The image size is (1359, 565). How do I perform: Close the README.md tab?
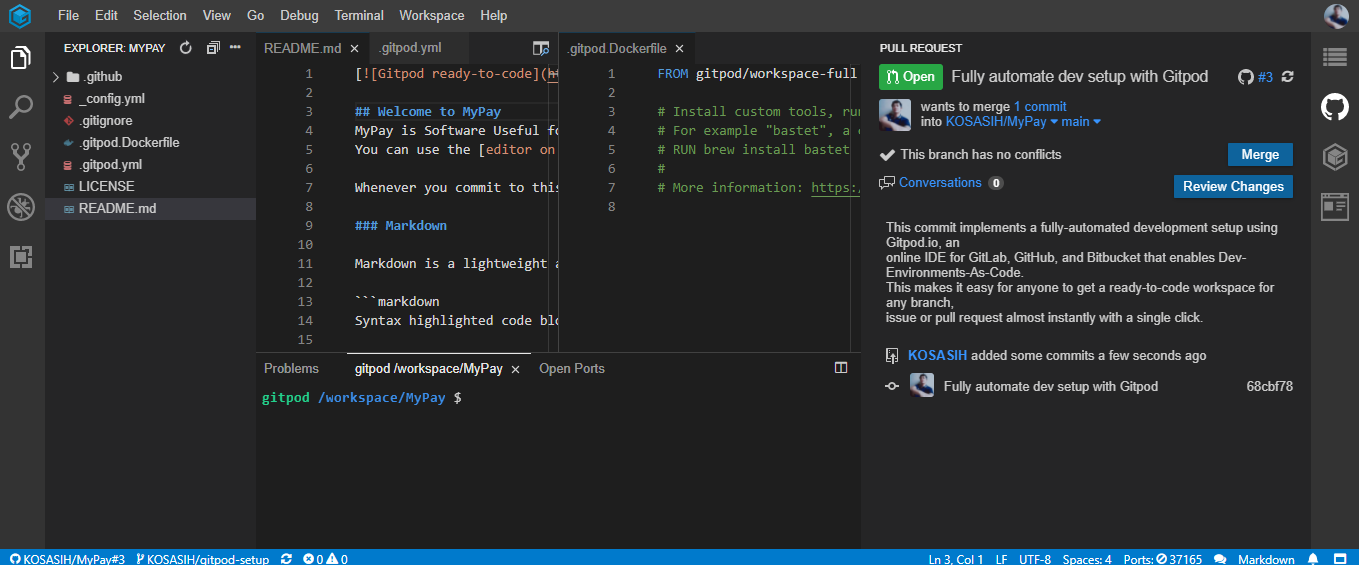[354, 48]
